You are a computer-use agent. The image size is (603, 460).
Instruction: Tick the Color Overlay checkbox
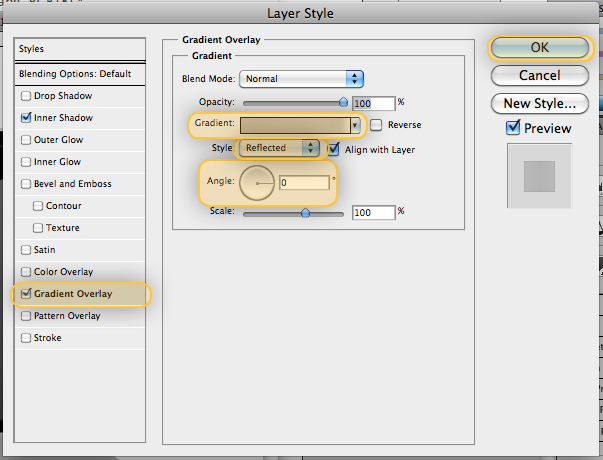26,272
